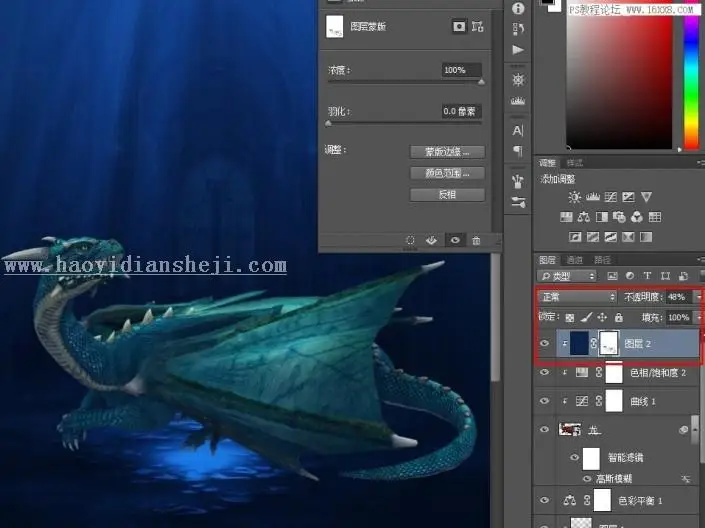Hide the 高斯模糊 filter effect

coord(587,479)
